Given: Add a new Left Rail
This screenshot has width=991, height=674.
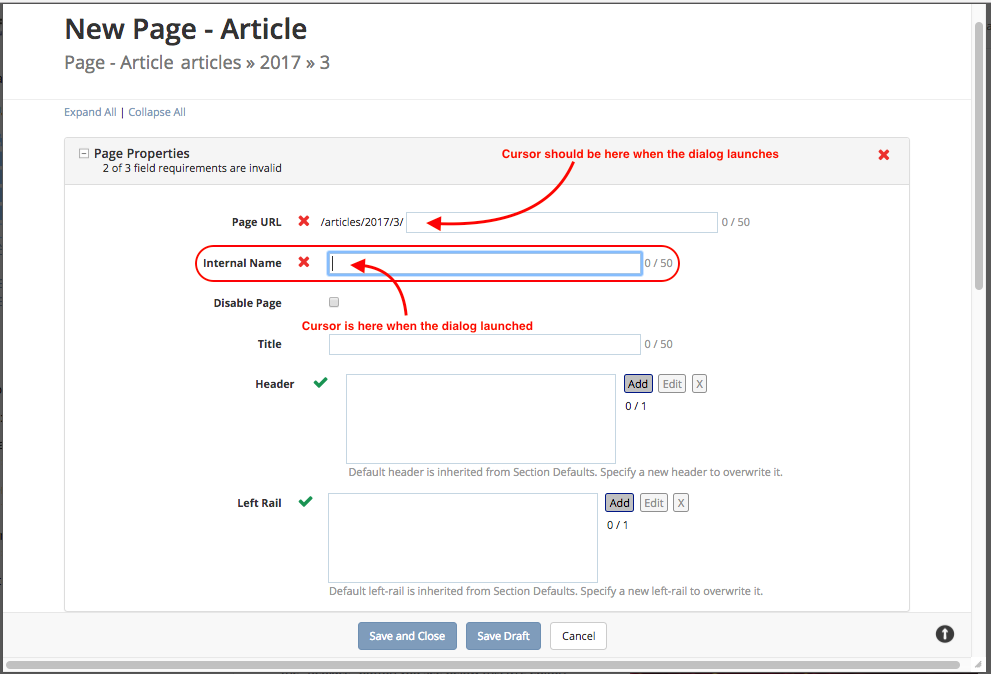Looking at the screenshot, I should [619, 502].
